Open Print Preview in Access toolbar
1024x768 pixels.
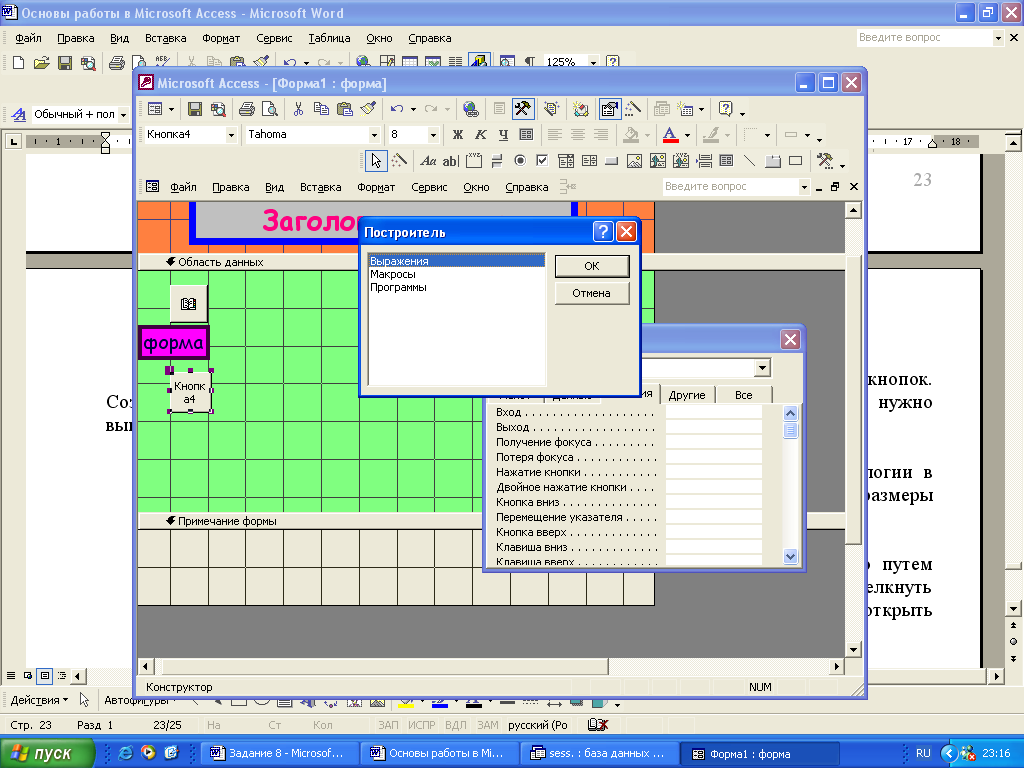pyautogui.click(x=269, y=109)
